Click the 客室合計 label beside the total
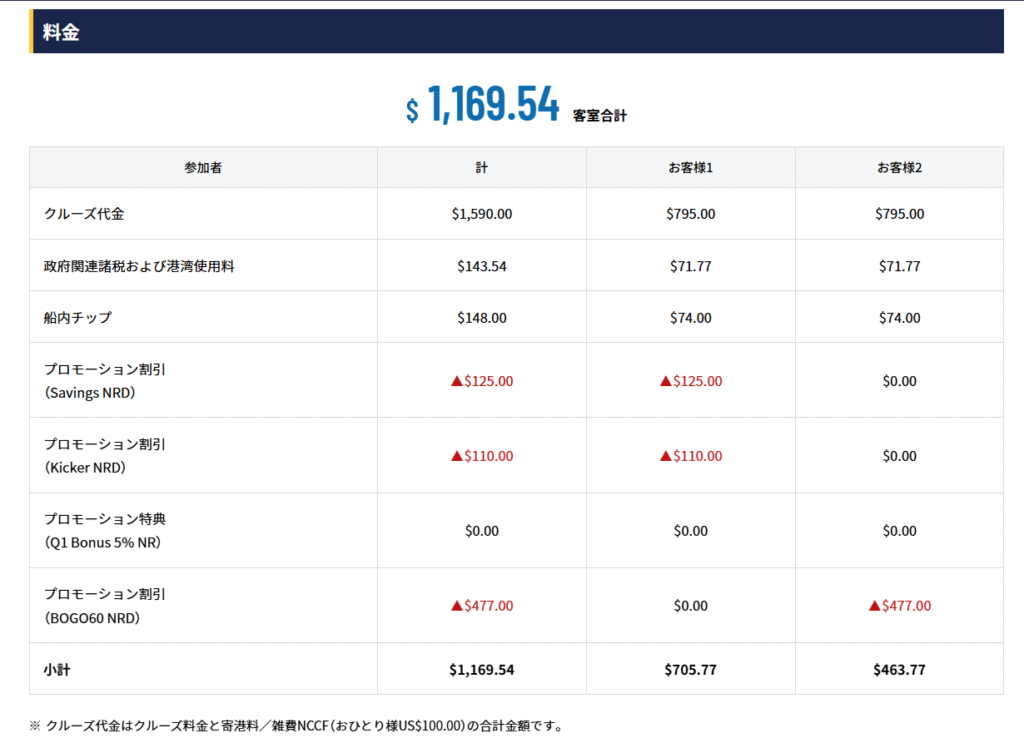Image resolution: width=1024 pixels, height=738 pixels. pos(600,116)
